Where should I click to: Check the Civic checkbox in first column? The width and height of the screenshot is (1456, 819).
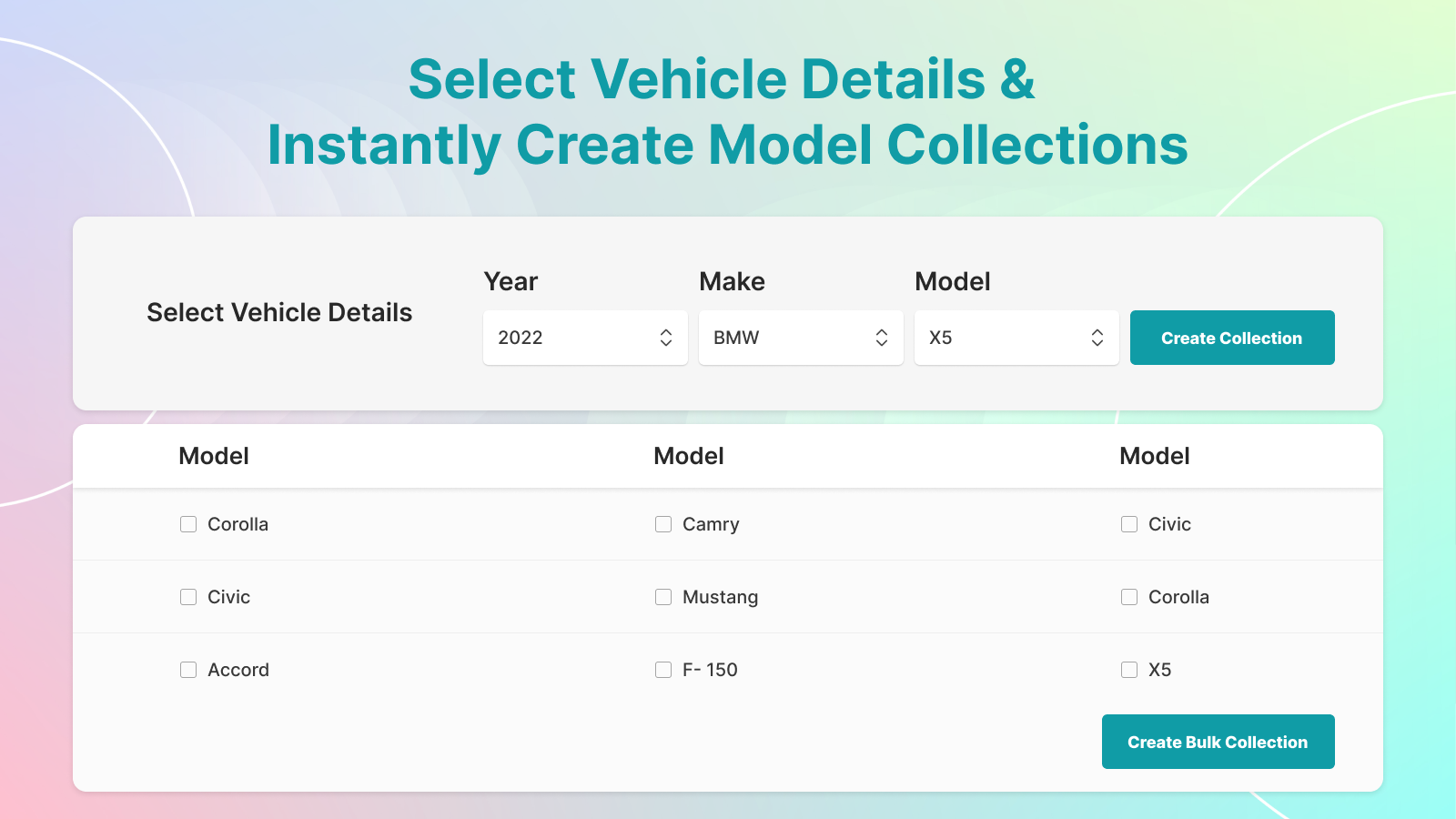pyautogui.click(x=188, y=597)
